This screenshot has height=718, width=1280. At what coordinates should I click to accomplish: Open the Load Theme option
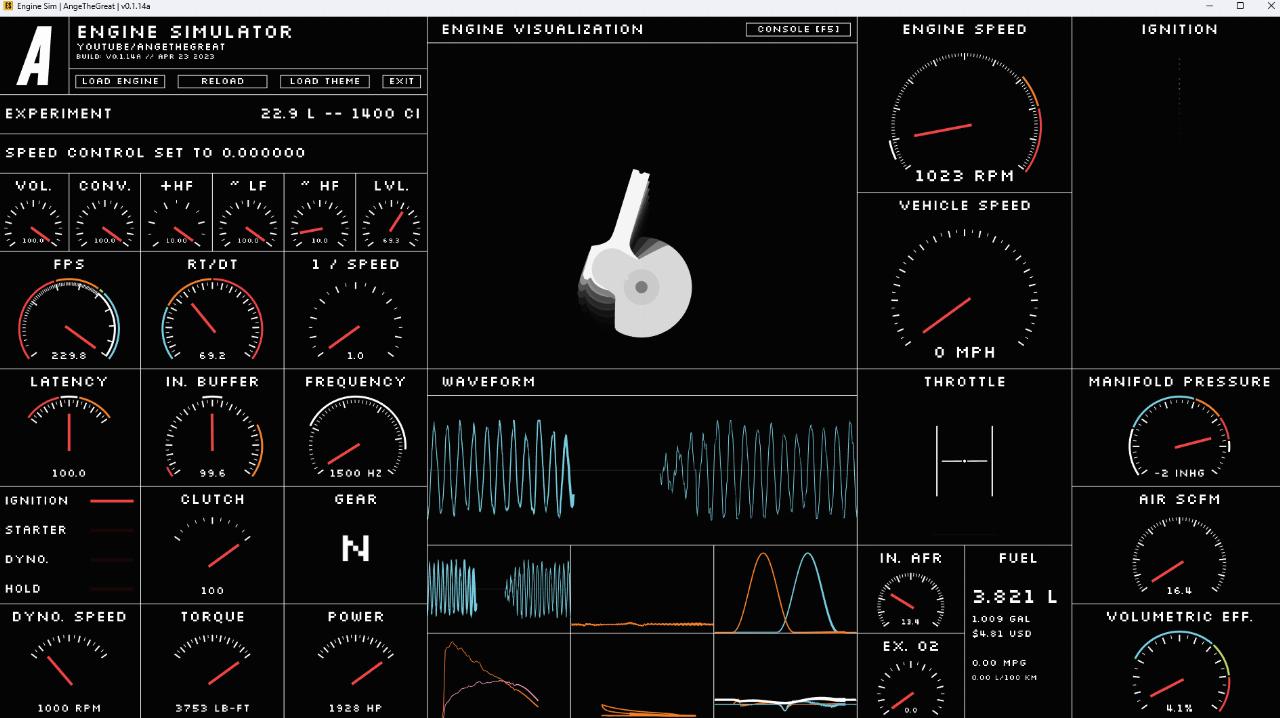(325, 81)
